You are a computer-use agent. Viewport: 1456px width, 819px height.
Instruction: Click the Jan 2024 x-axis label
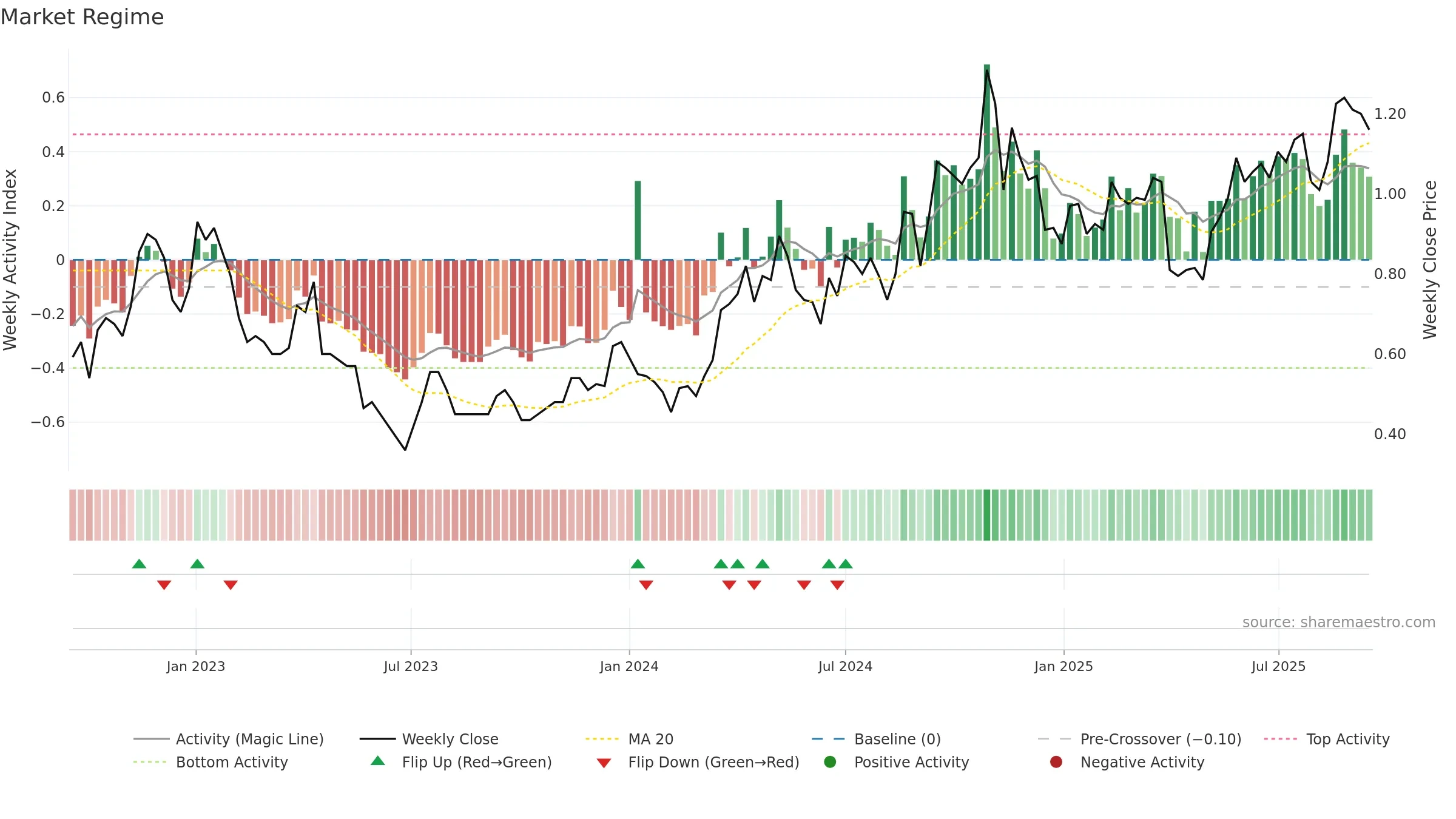(629, 666)
